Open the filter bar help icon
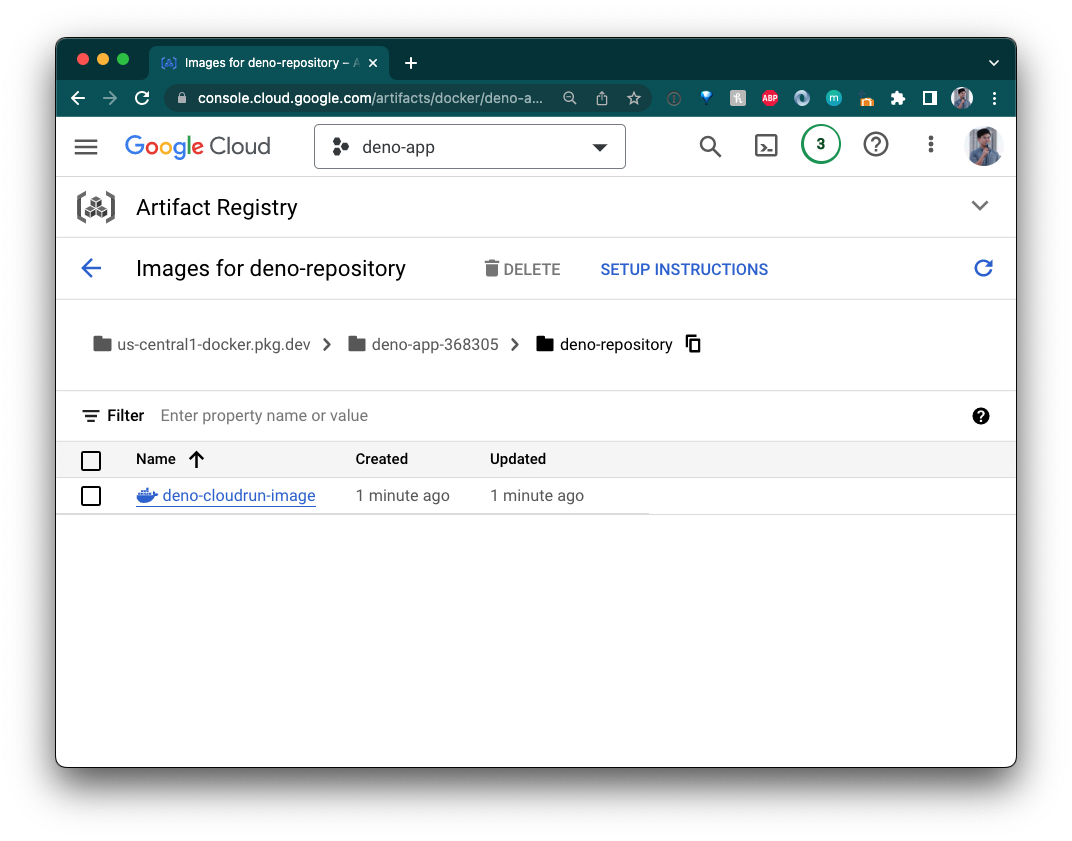This screenshot has height=841, width=1072. (981, 415)
